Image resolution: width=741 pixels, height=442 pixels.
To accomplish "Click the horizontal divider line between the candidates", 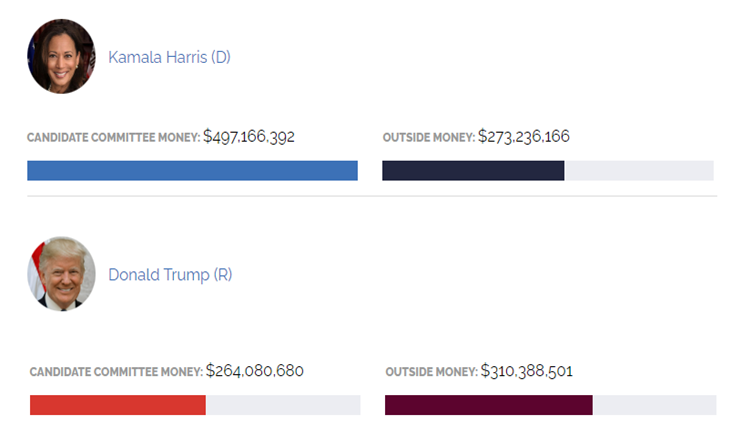I will coord(372,196).
